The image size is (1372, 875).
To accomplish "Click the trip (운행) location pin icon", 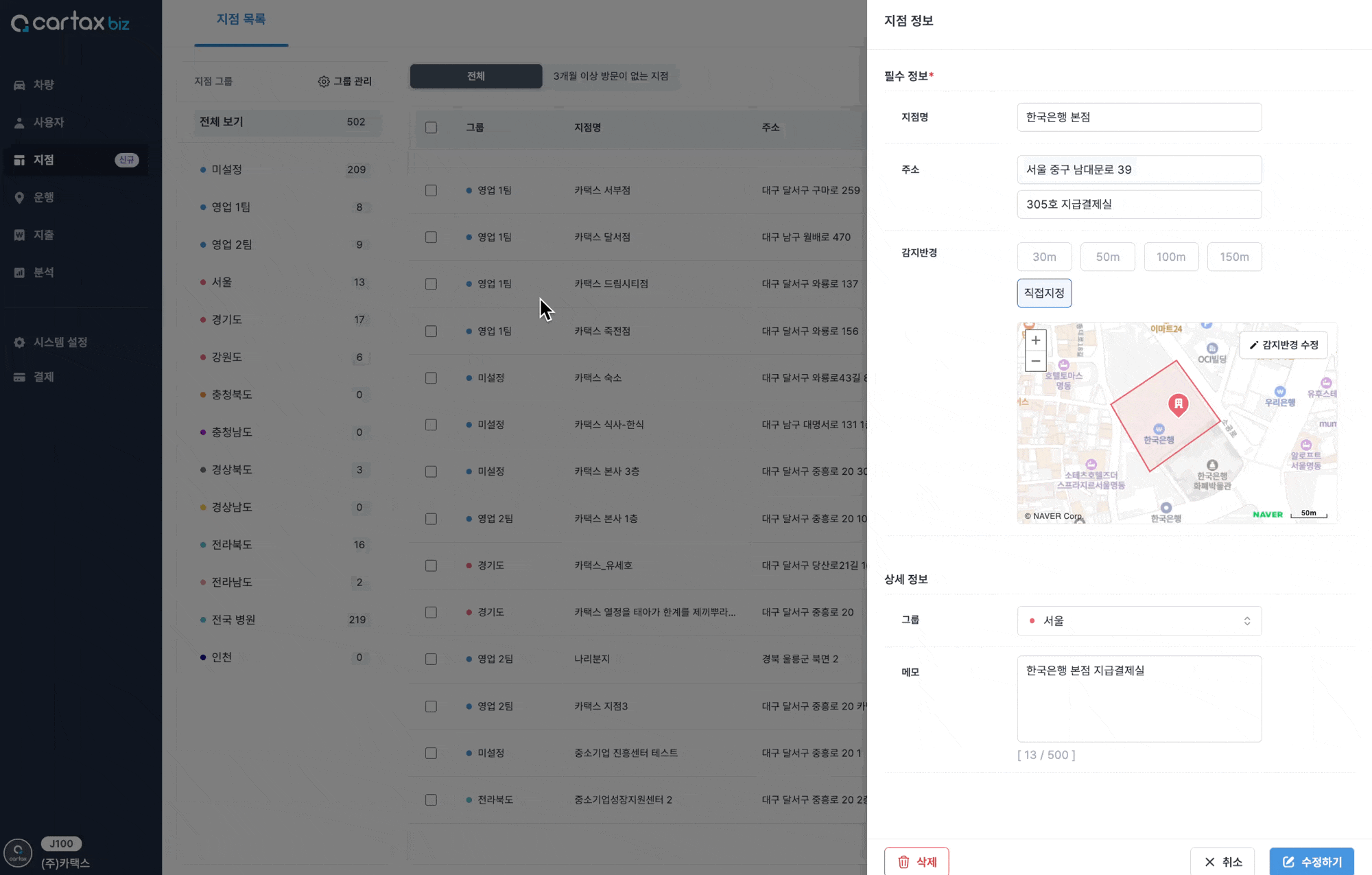I will [19, 198].
